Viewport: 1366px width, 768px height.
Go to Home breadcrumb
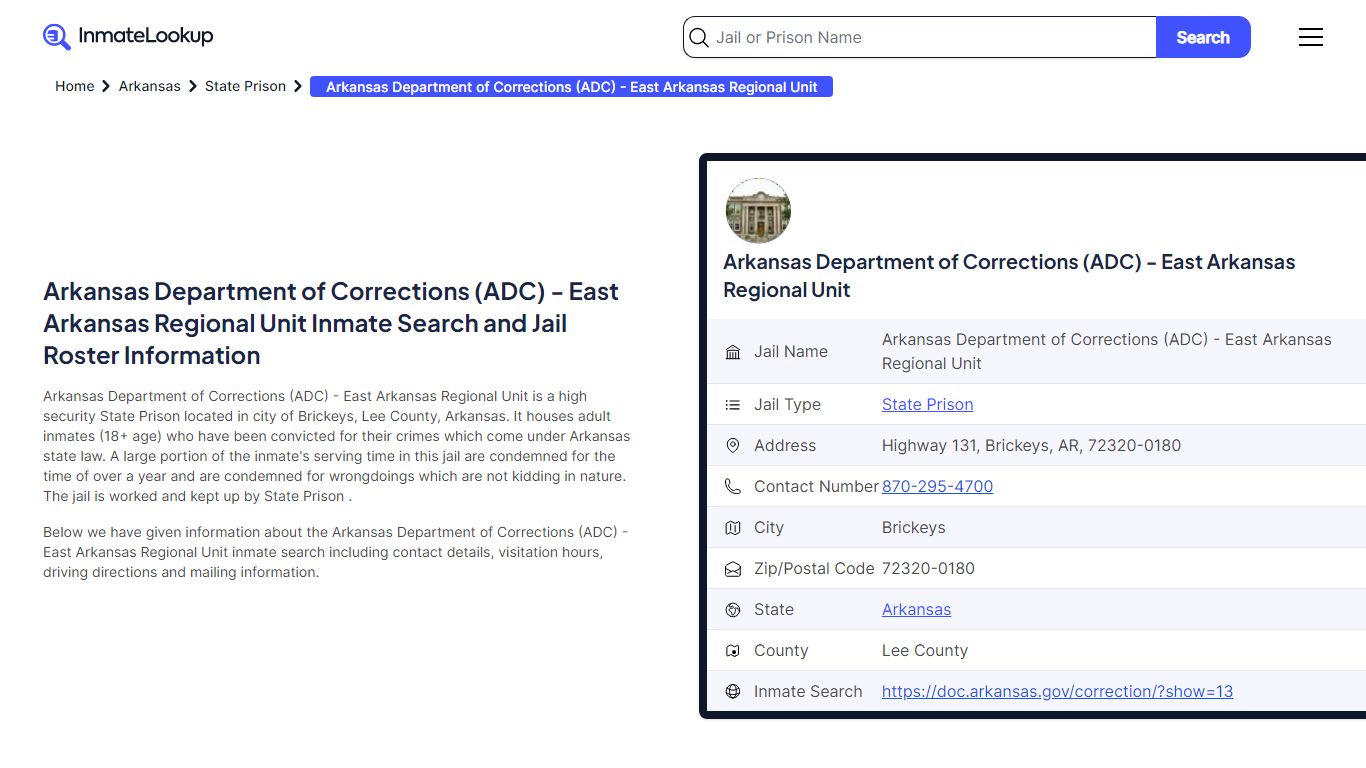(74, 86)
